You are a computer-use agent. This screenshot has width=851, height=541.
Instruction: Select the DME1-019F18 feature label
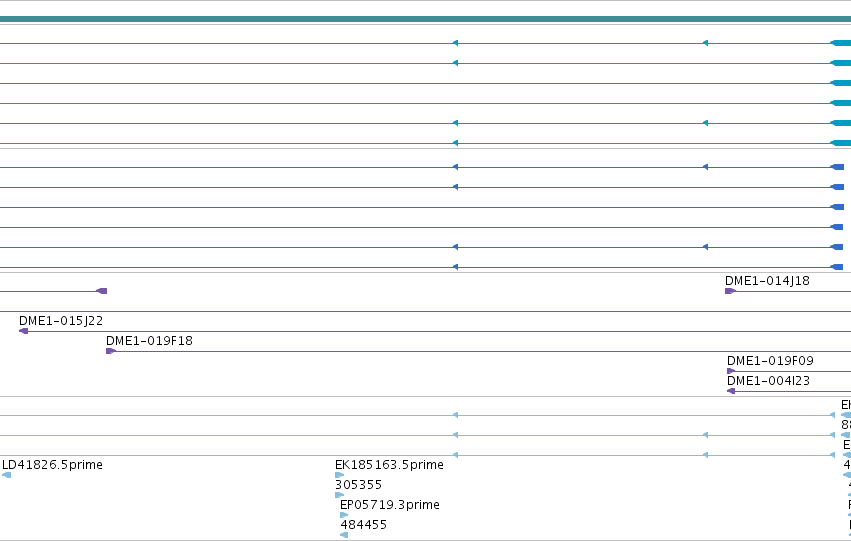click(x=149, y=341)
